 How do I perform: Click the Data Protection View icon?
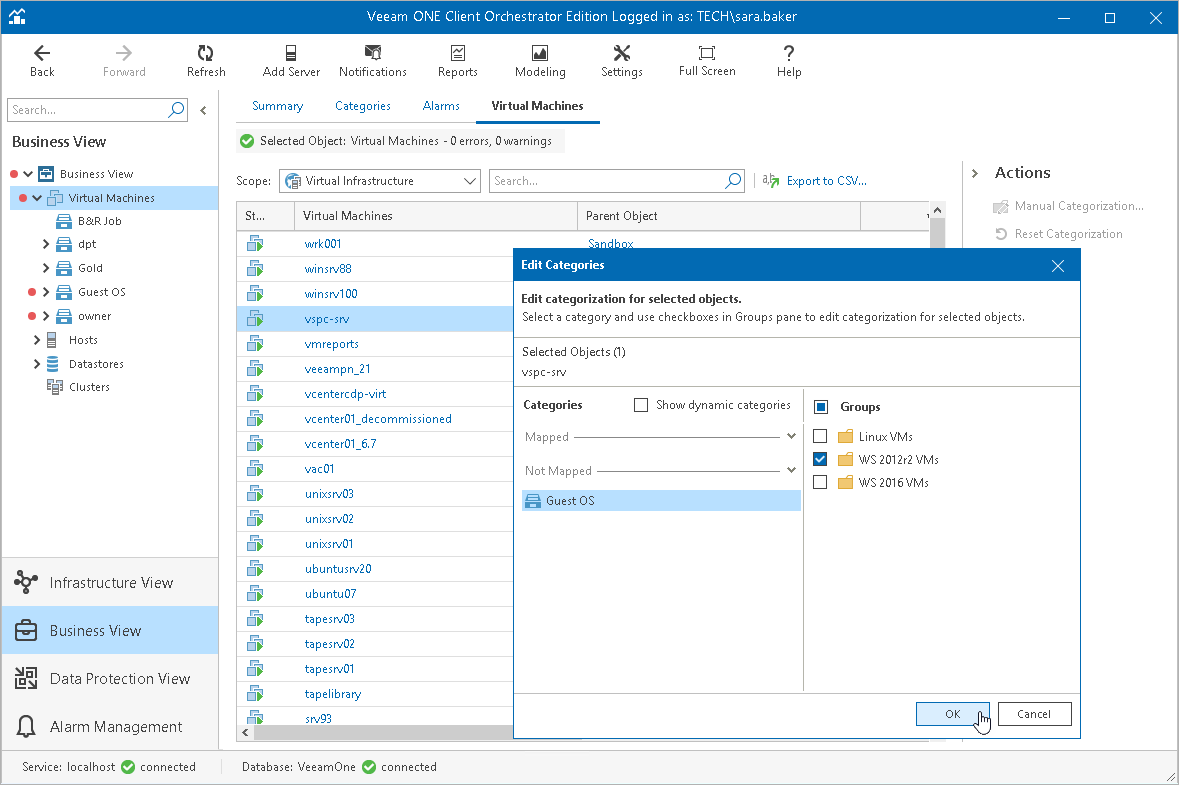point(26,678)
